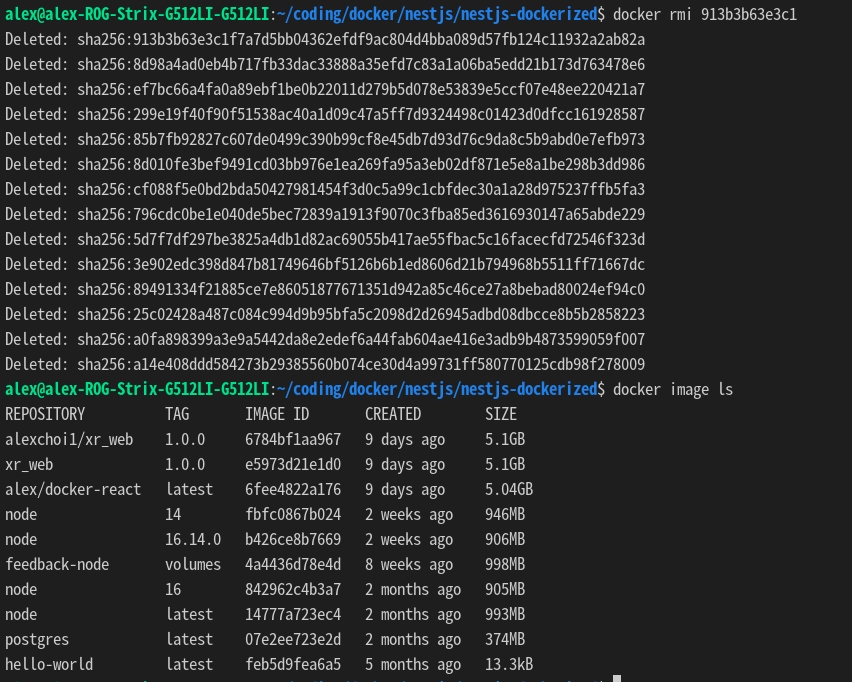Viewport: 852px width, 682px height.
Task: Click repository name hello-world
Action: pyautogui.click(x=49, y=665)
